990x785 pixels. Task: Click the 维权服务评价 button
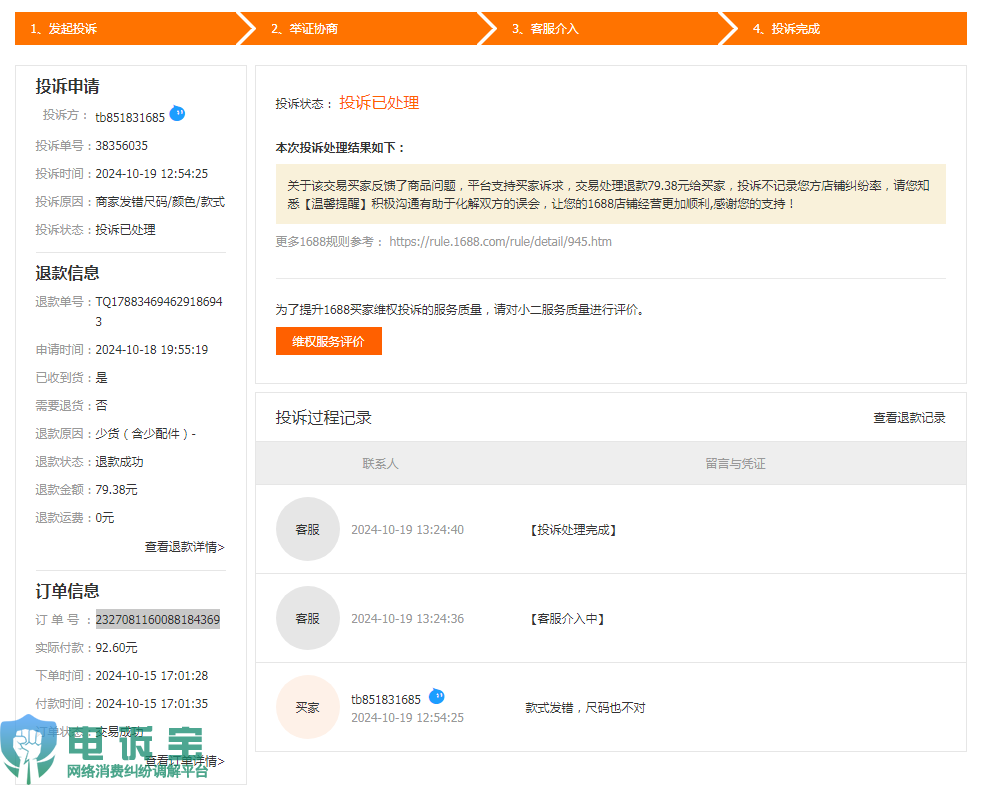tap(328, 341)
